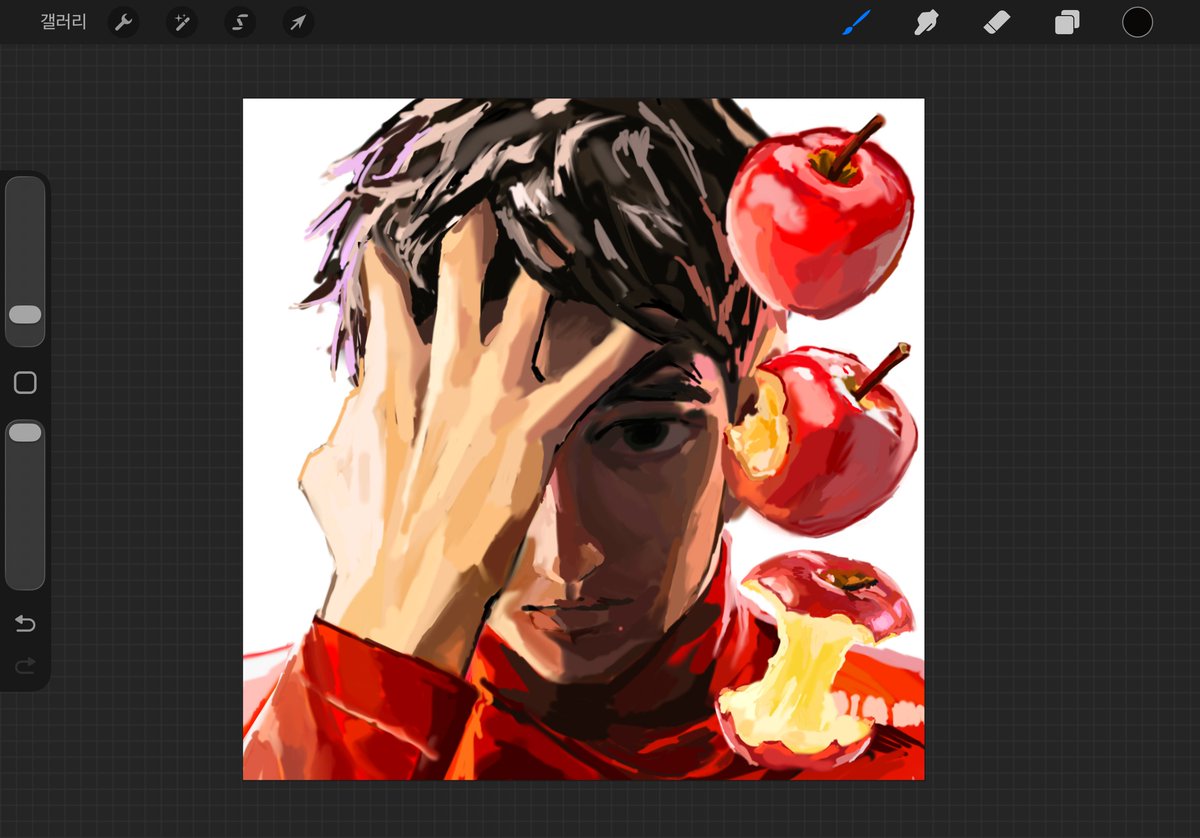Activate the Selection S tool
Image resolution: width=1200 pixels, height=838 pixels.
pos(240,22)
